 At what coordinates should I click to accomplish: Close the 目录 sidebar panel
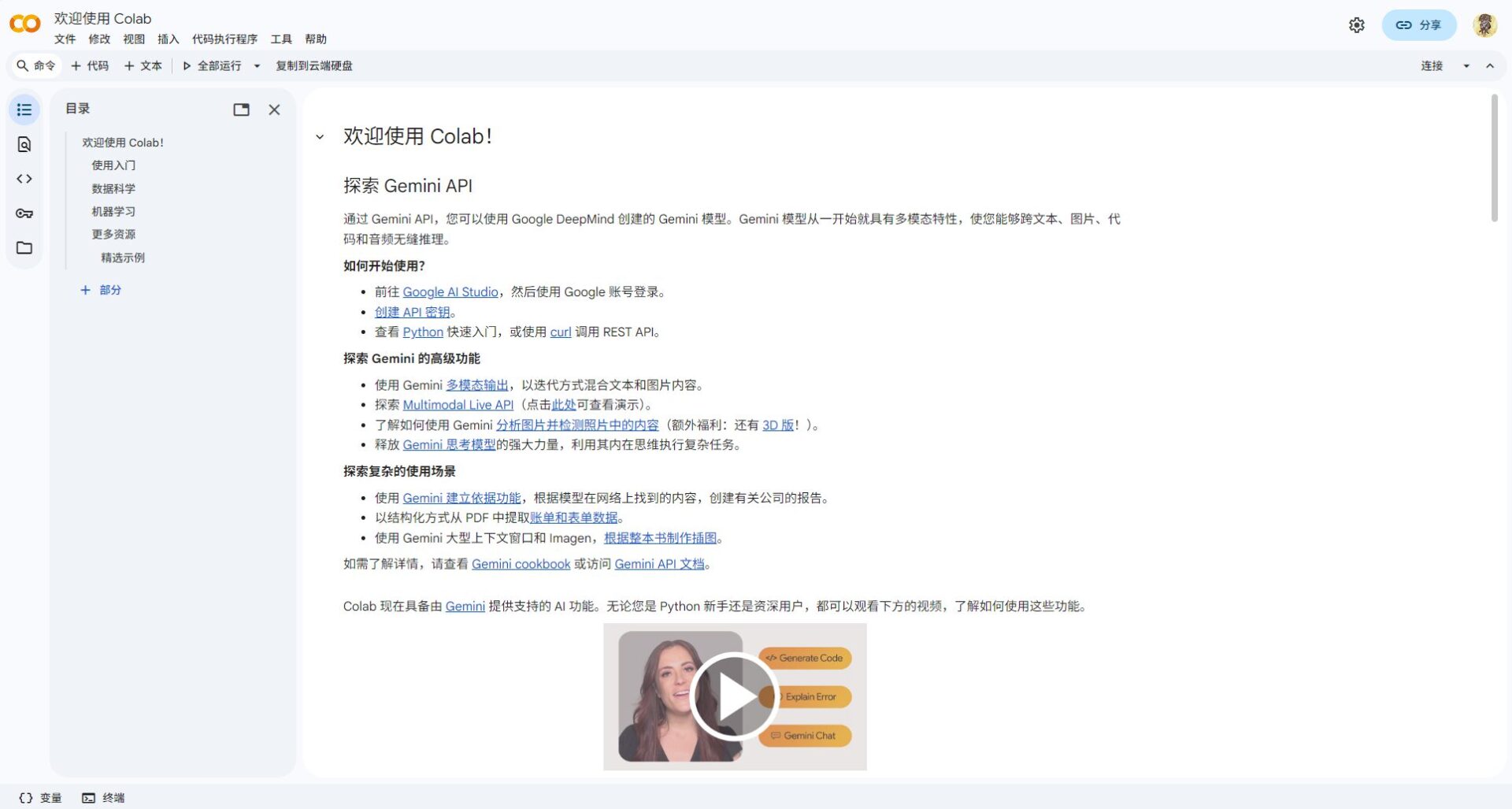point(274,109)
